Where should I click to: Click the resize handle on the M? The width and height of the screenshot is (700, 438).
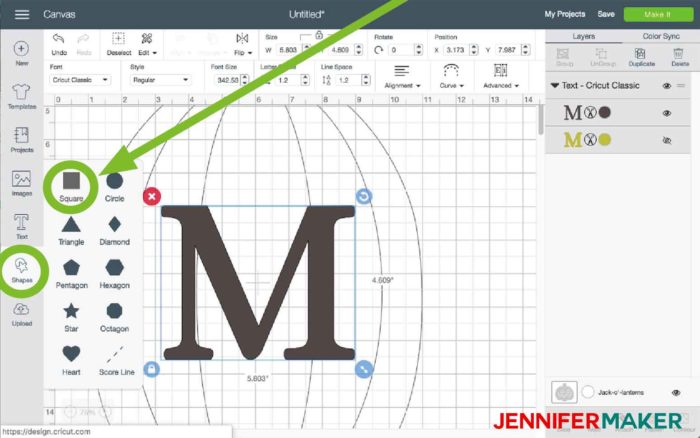tap(364, 369)
